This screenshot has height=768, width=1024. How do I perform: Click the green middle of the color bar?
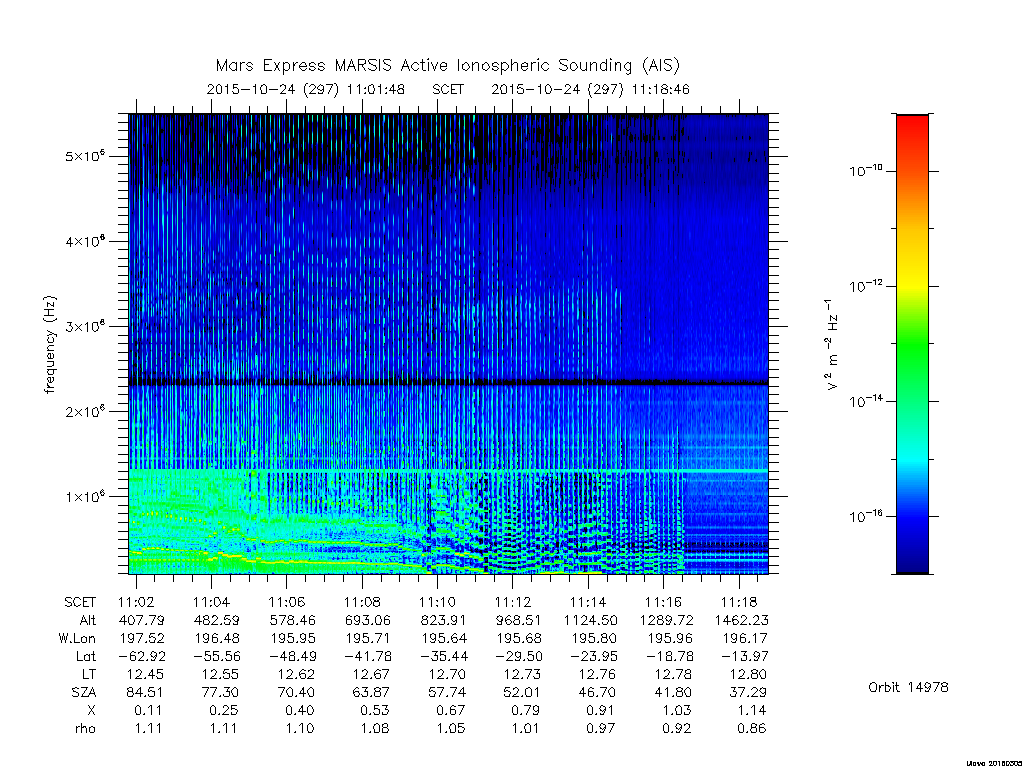(912, 344)
